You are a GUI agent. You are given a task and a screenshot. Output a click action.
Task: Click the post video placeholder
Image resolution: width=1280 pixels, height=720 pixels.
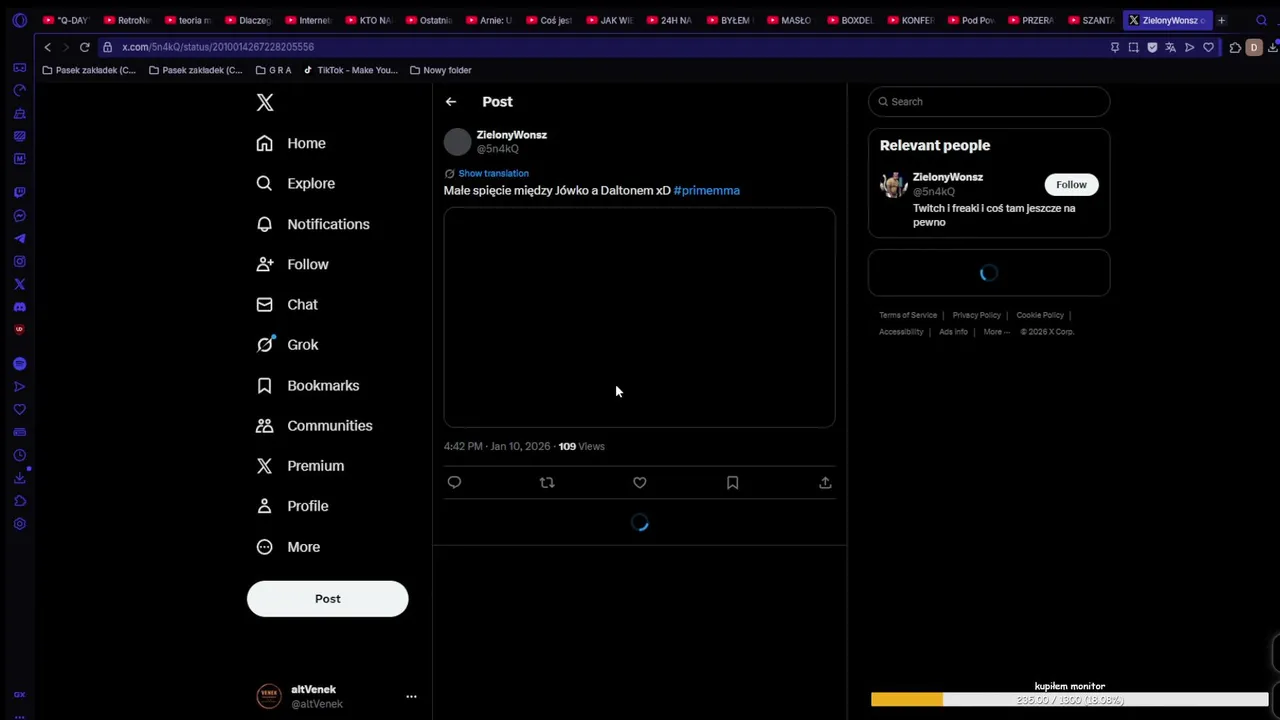point(639,317)
